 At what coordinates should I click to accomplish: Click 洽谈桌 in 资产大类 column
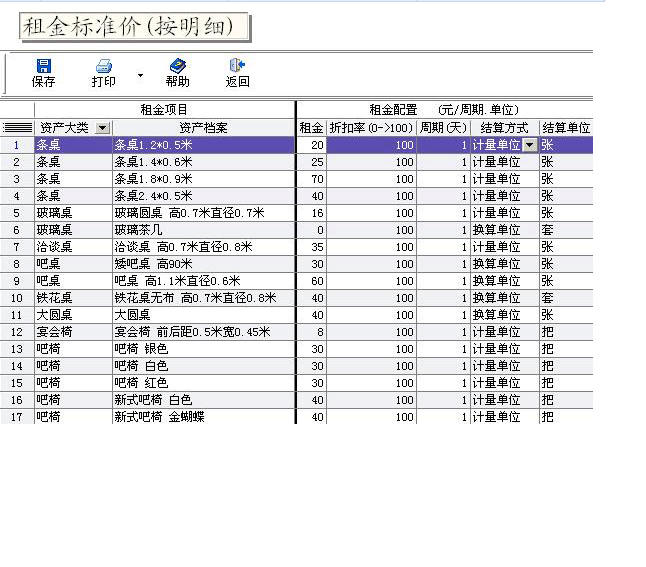click(73, 247)
